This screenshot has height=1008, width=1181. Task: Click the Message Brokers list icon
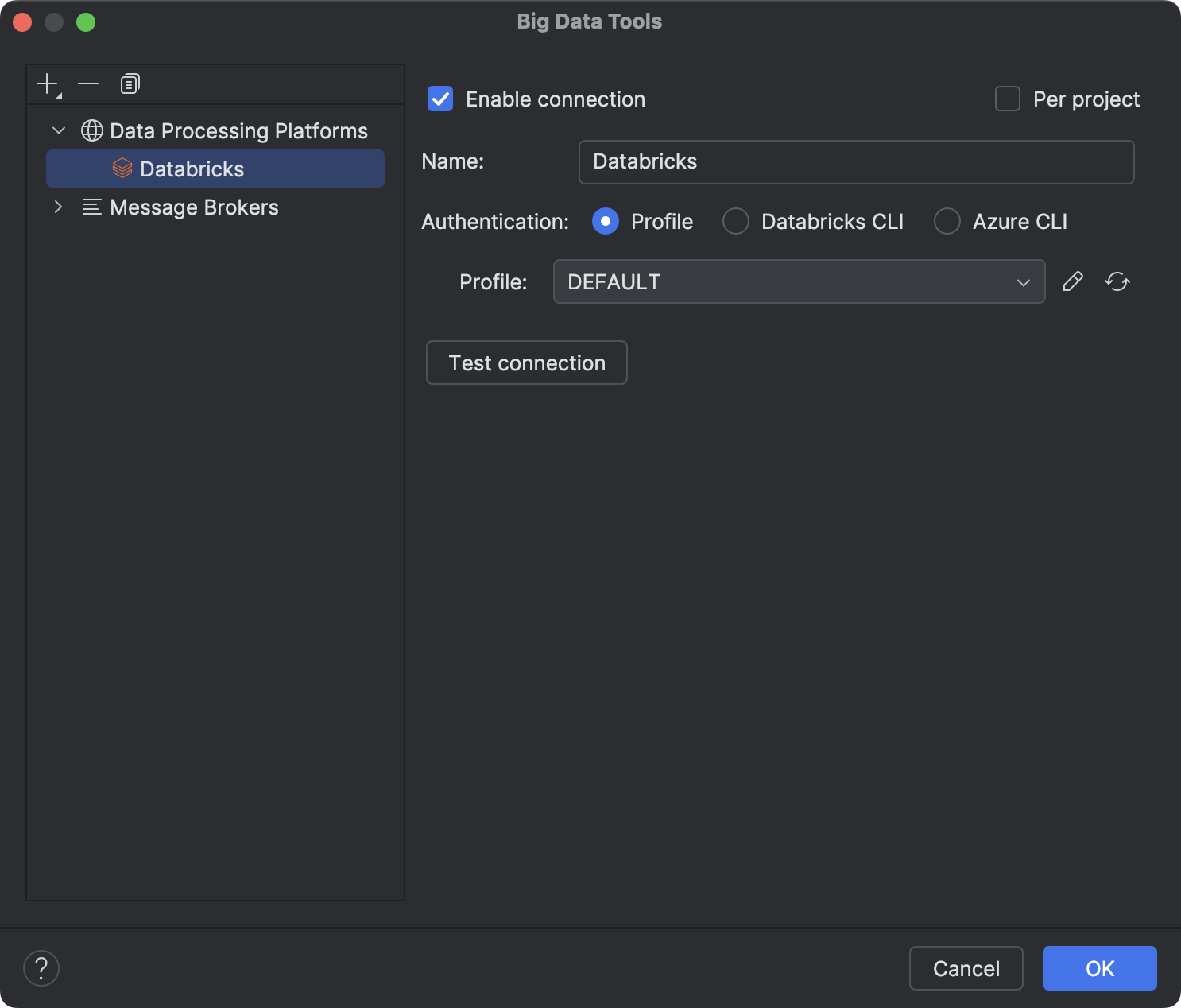[91, 207]
